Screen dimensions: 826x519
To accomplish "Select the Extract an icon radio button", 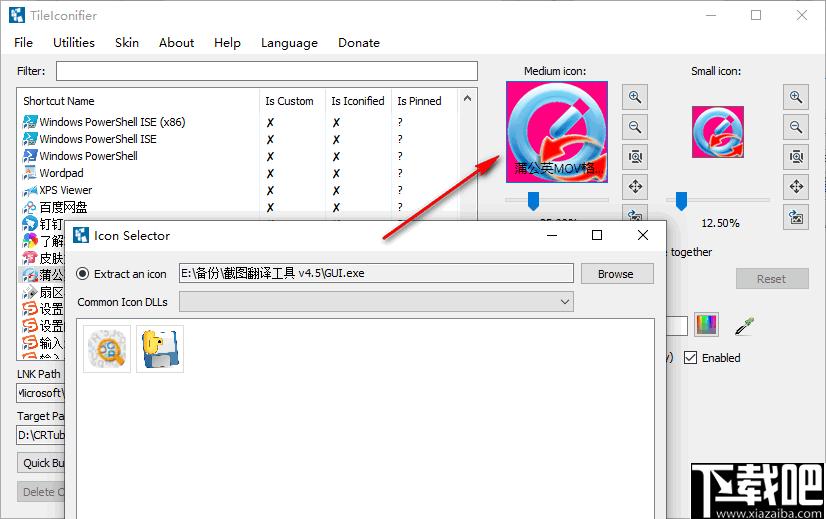I will tap(82, 274).
